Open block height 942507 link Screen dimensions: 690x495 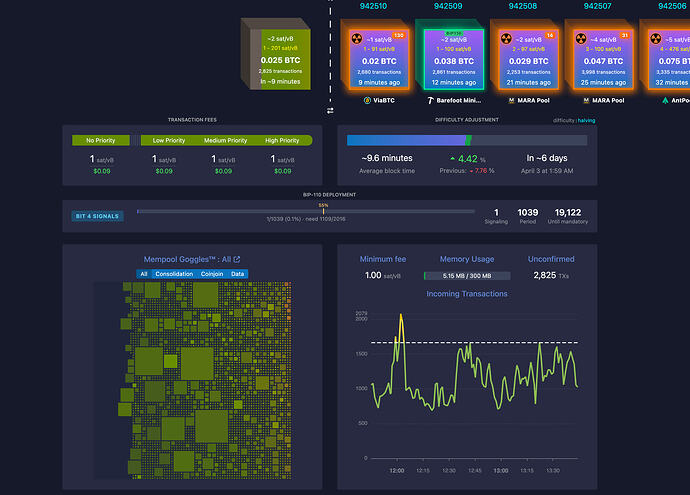click(598, 6)
